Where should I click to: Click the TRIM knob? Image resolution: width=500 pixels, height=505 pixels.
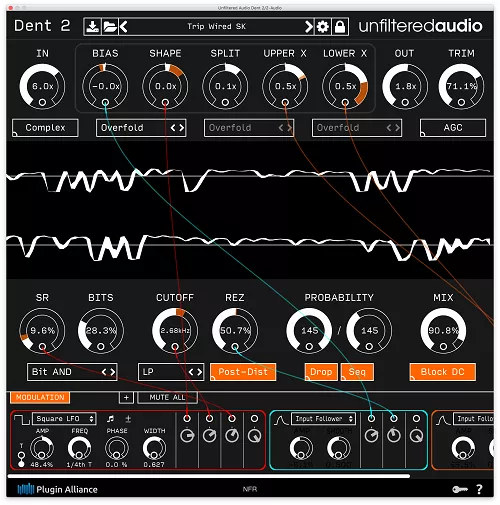[461, 86]
